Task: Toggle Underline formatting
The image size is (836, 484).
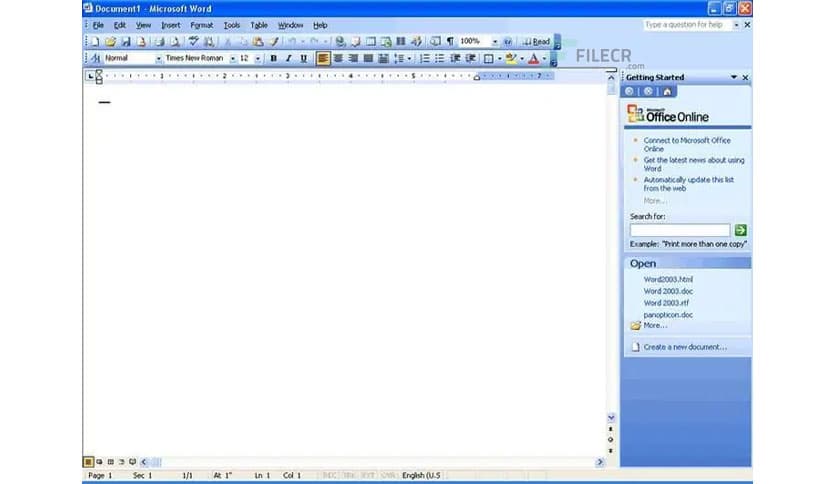Action: [303, 59]
